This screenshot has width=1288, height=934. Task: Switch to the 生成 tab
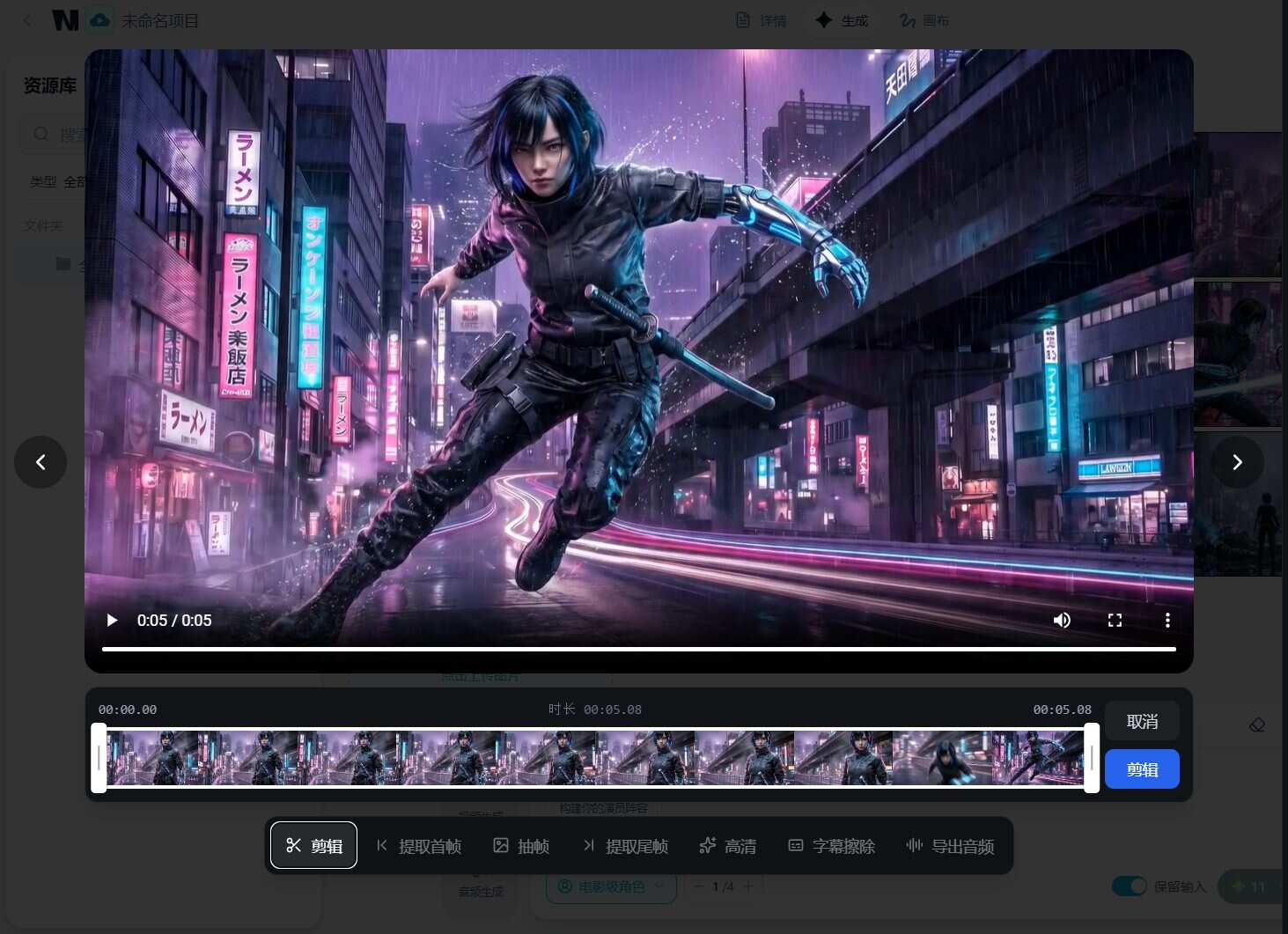(843, 20)
